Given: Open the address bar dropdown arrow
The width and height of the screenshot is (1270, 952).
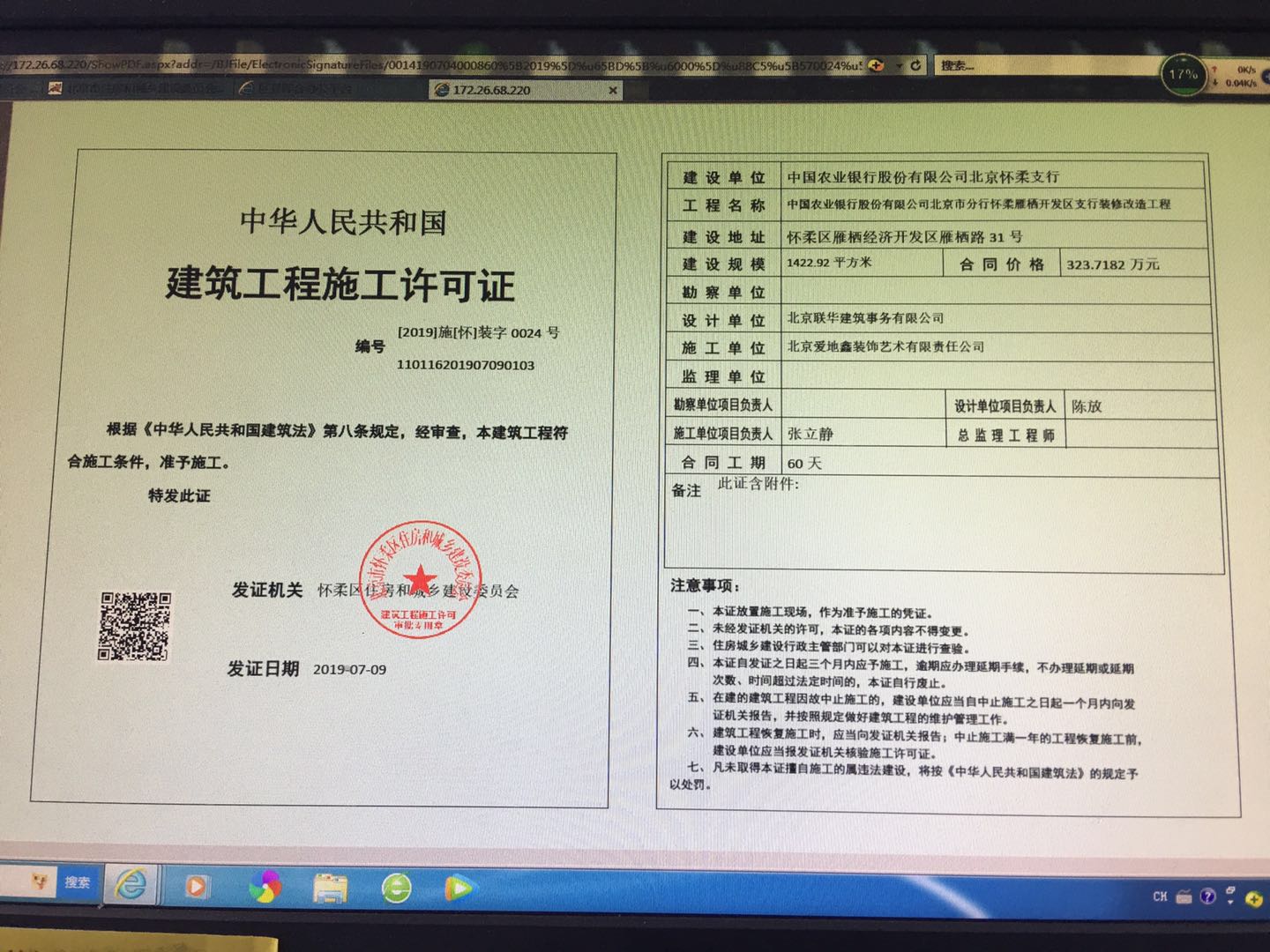Looking at the screenshot, I should click(x=899, y=66).
